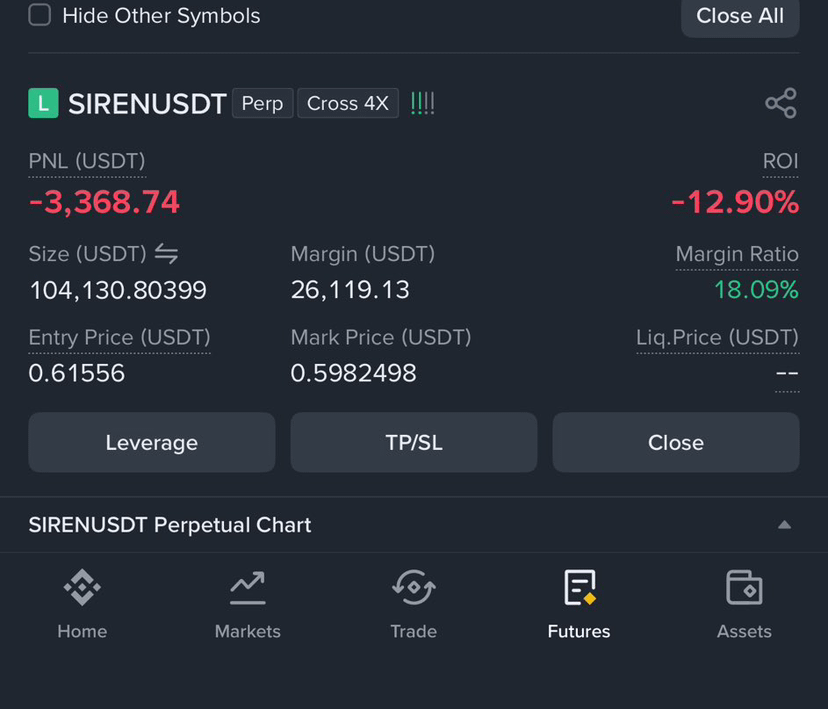Close the SIRENUSDT position
Viewport: 828px width, 710px height.
pyautogui.click(x=676, y=442)
